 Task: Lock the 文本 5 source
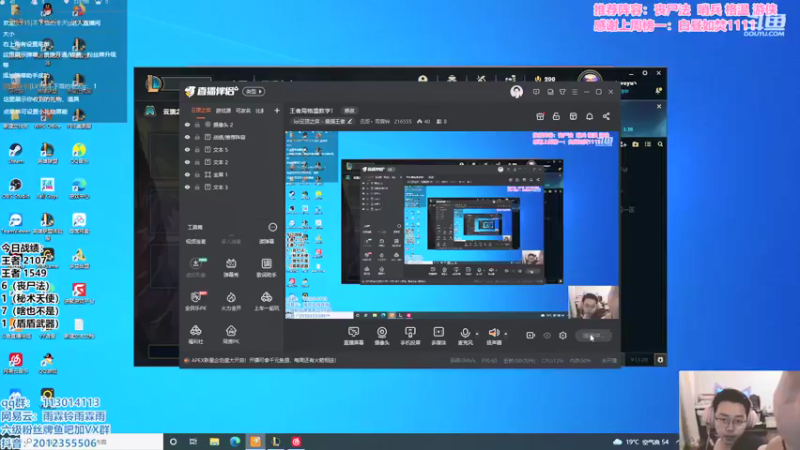pyautogui.click(x=197, y=149)
